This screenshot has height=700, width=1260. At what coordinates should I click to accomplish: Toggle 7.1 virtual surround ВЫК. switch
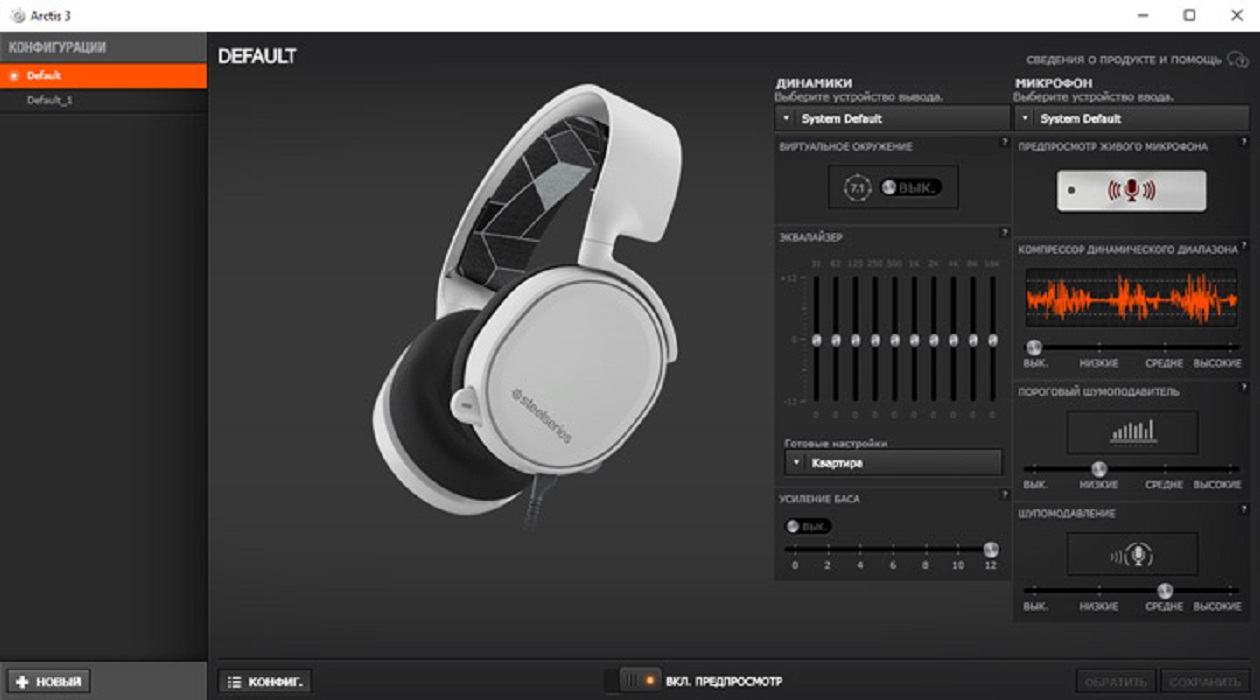coord(910,187)
